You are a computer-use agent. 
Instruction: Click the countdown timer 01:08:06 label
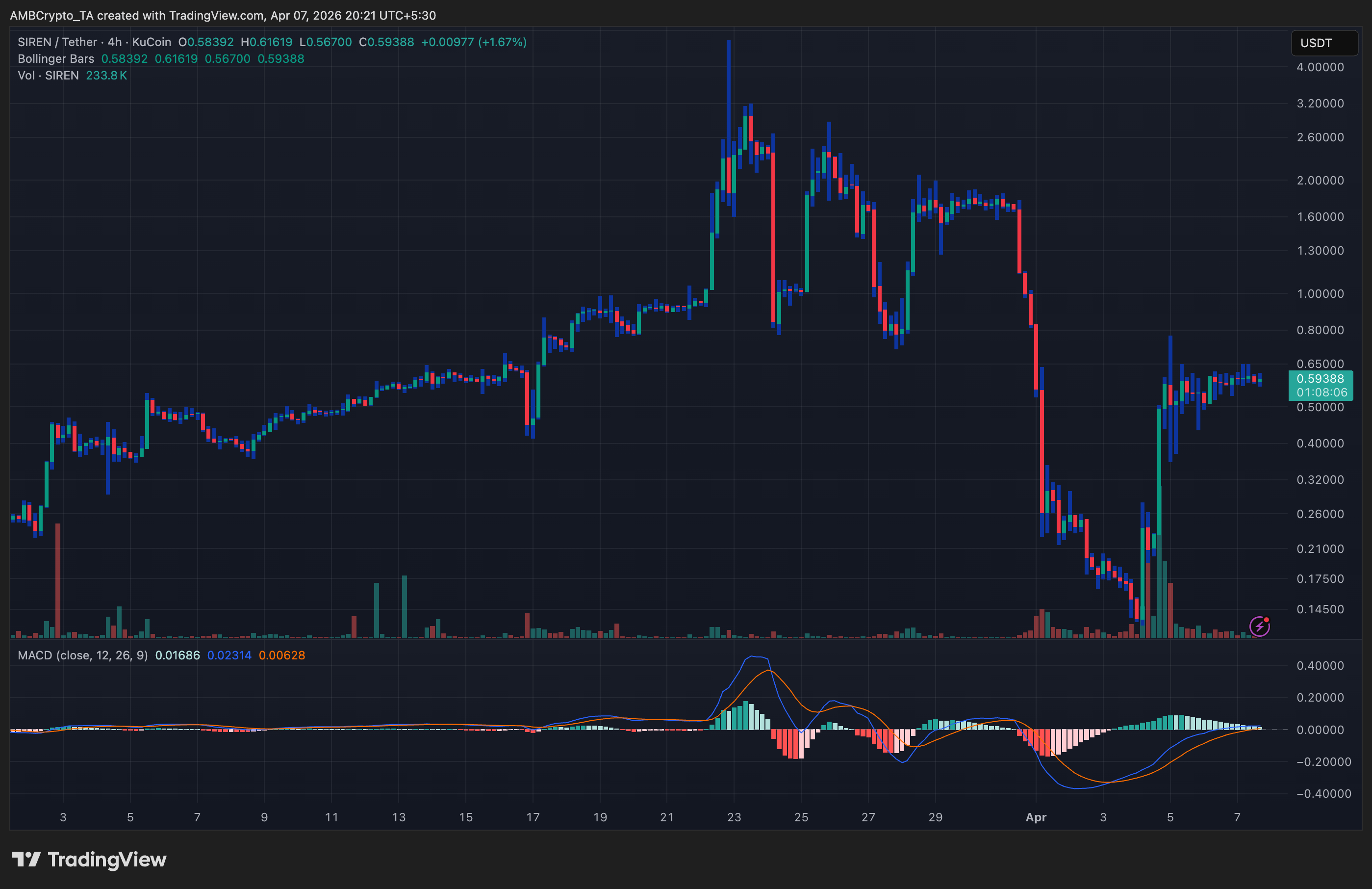pyautogui.click(x=1321, y=392)
